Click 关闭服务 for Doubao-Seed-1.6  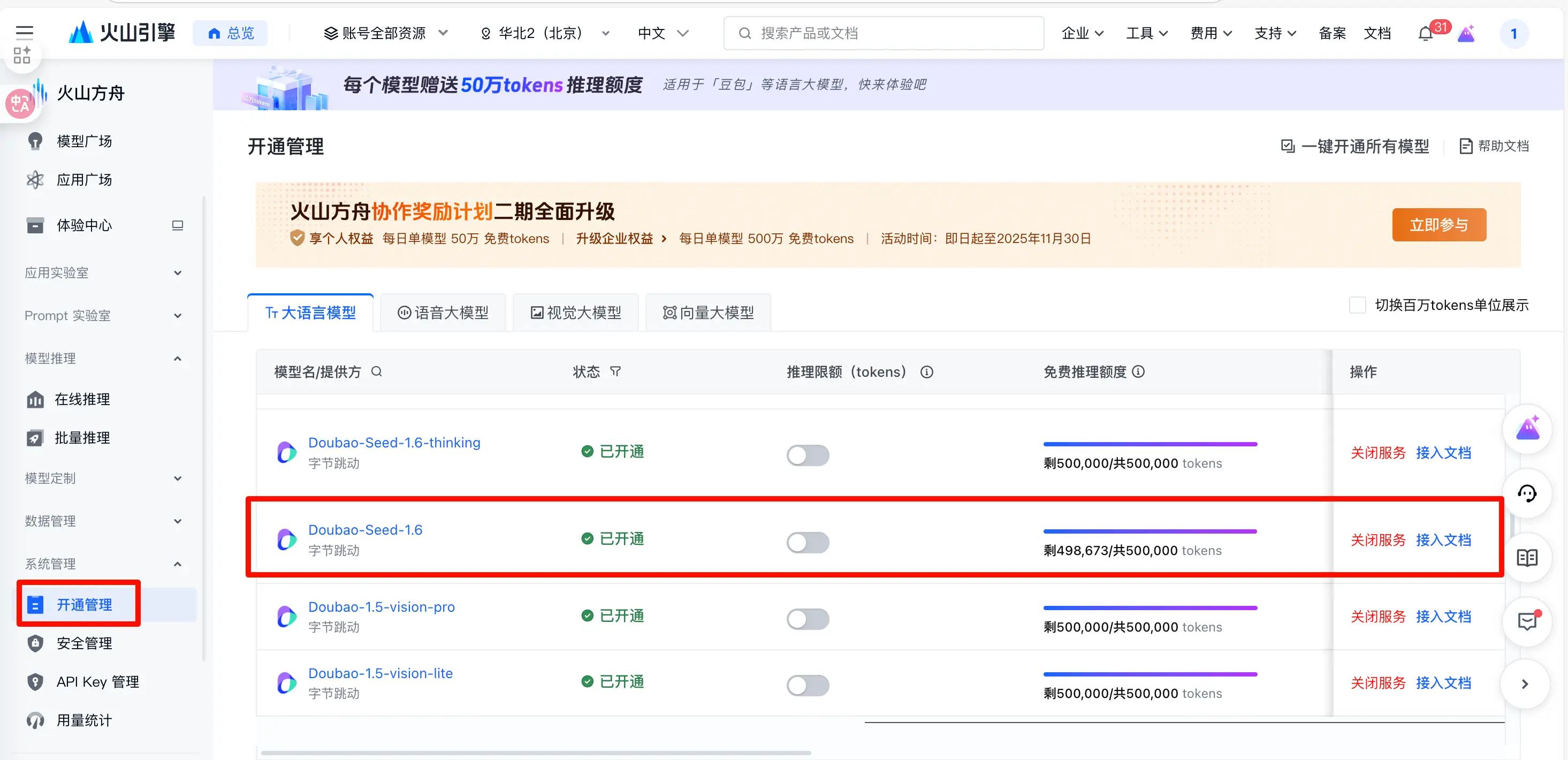[x=1377, y=540]
